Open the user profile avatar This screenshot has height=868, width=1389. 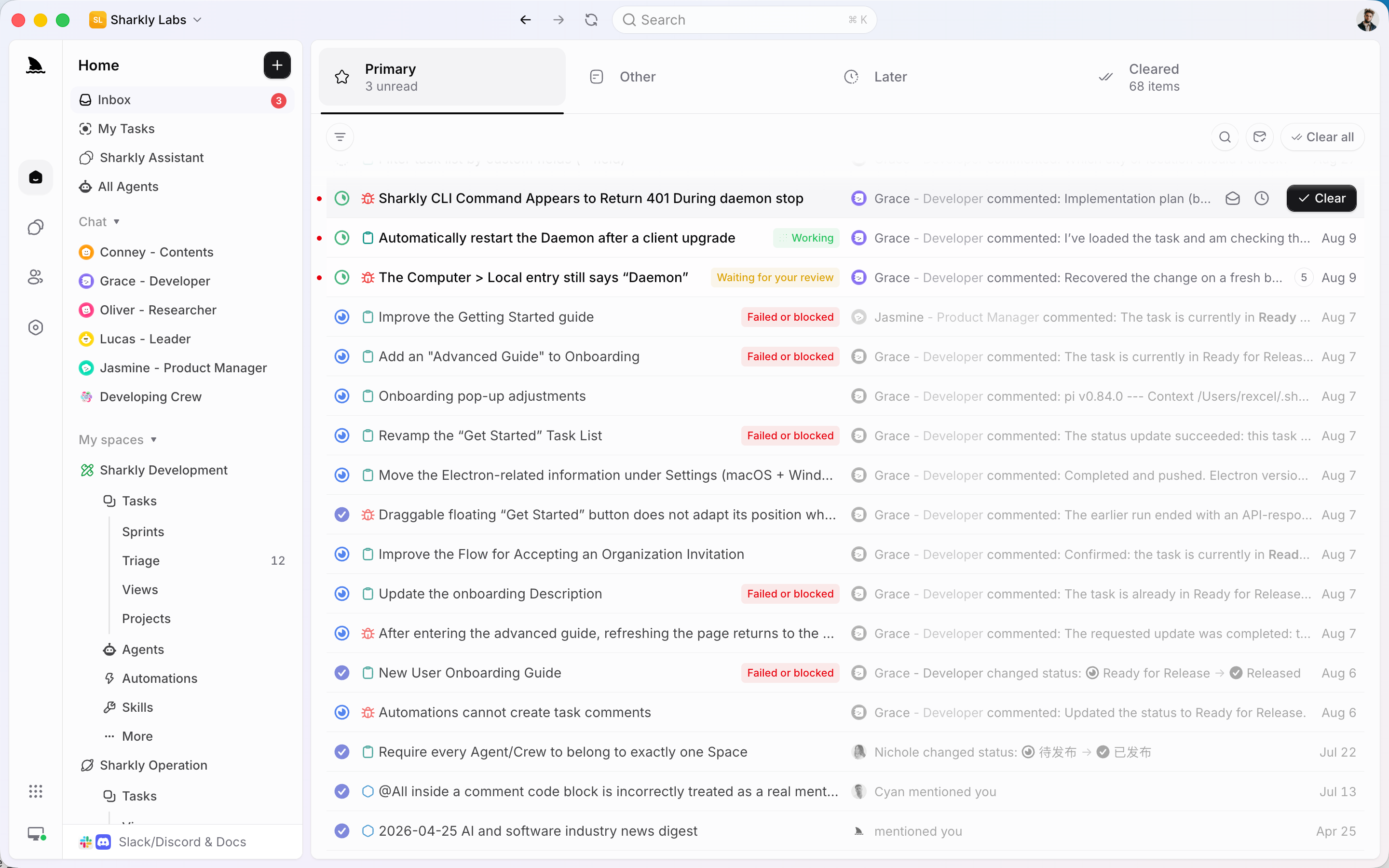1367,20
